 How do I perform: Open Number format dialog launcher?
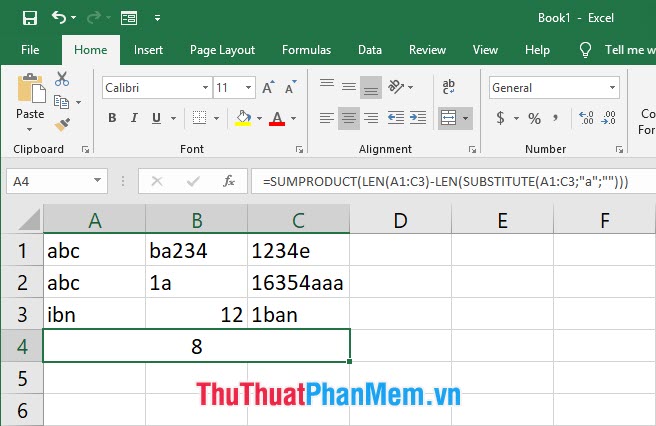coord(619,149)
